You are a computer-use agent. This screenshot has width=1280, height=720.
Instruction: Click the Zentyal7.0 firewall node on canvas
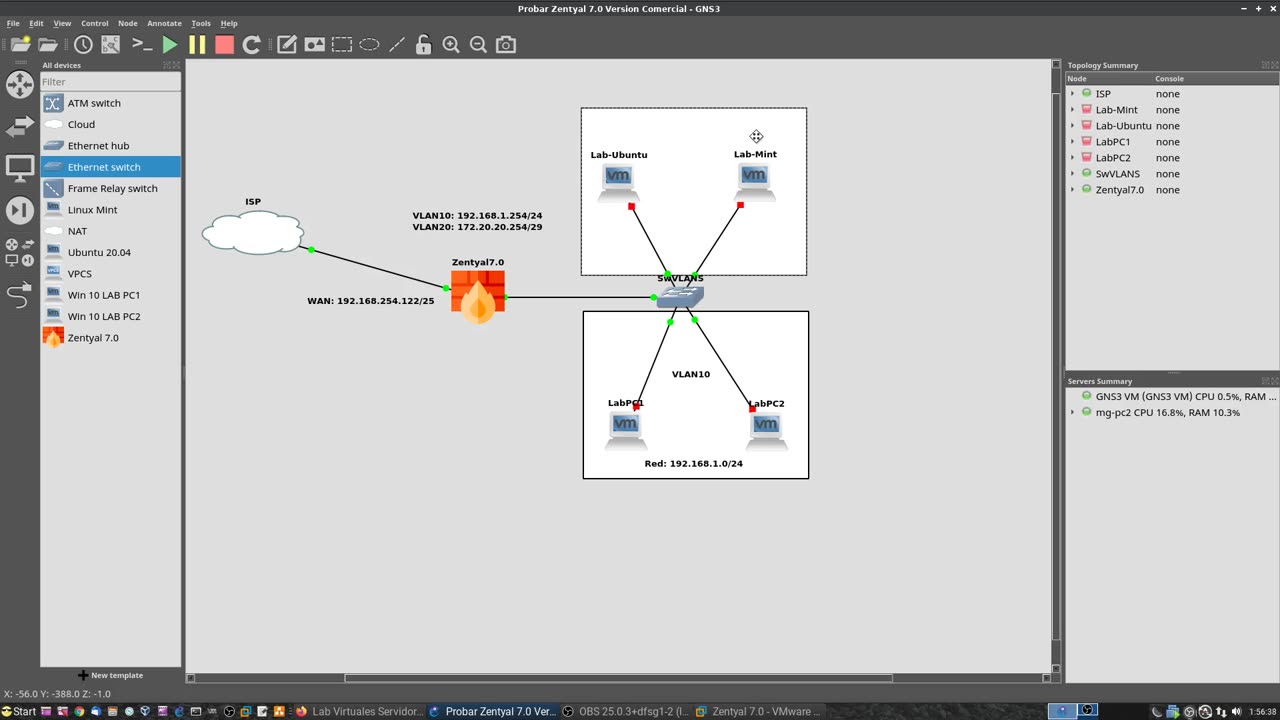tap(478, 297)
